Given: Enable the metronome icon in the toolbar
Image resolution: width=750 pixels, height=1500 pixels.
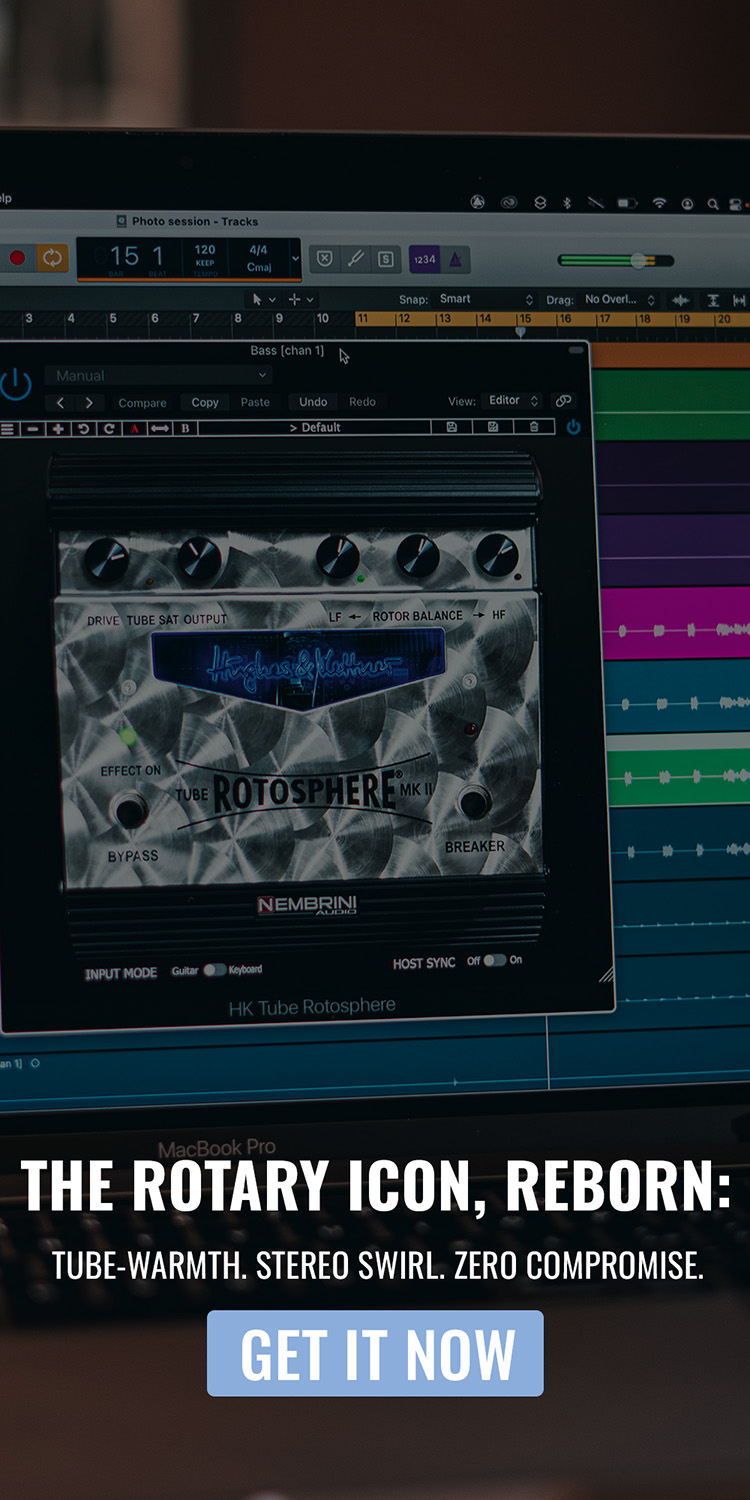Looking at the screenshot, I should 455,259.
